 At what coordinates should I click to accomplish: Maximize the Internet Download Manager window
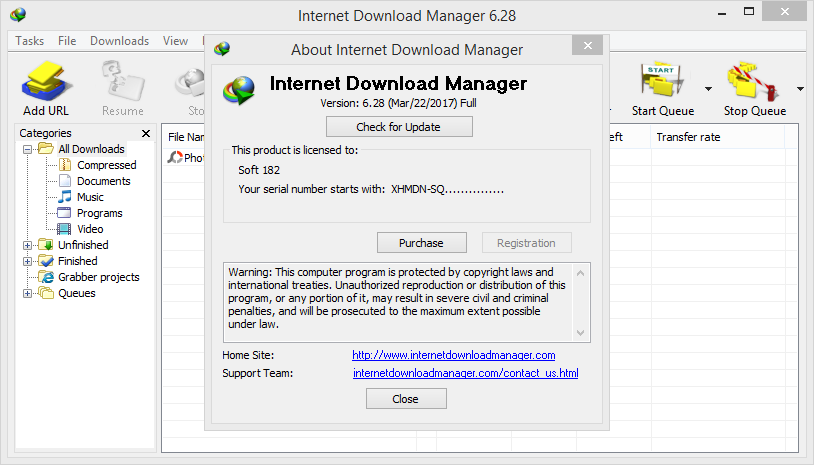point(749,11)
